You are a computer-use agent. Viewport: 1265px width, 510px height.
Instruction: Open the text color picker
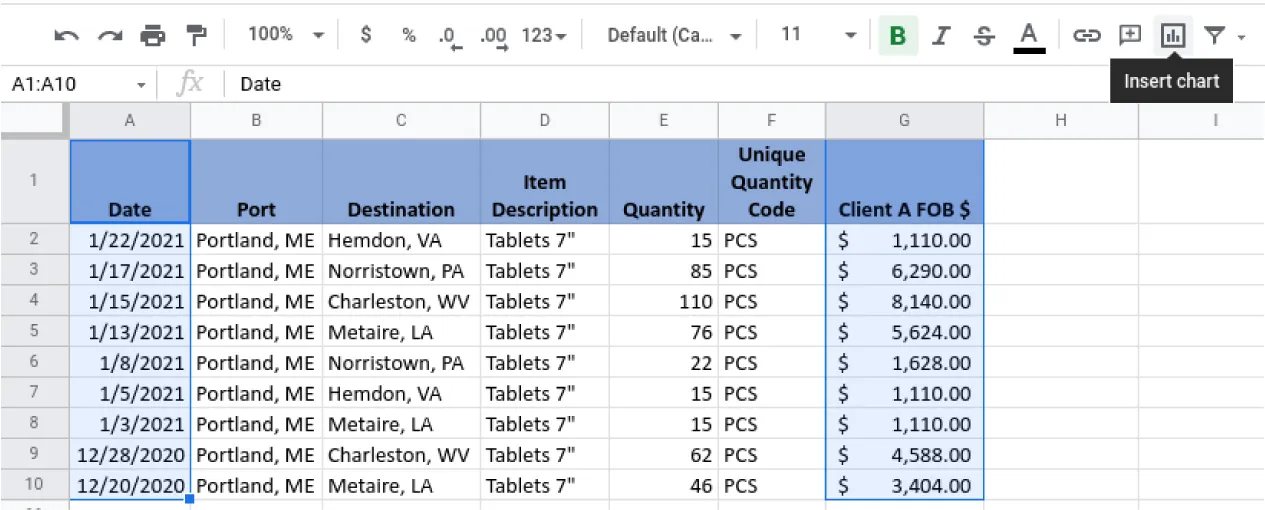coord(1028,36)
